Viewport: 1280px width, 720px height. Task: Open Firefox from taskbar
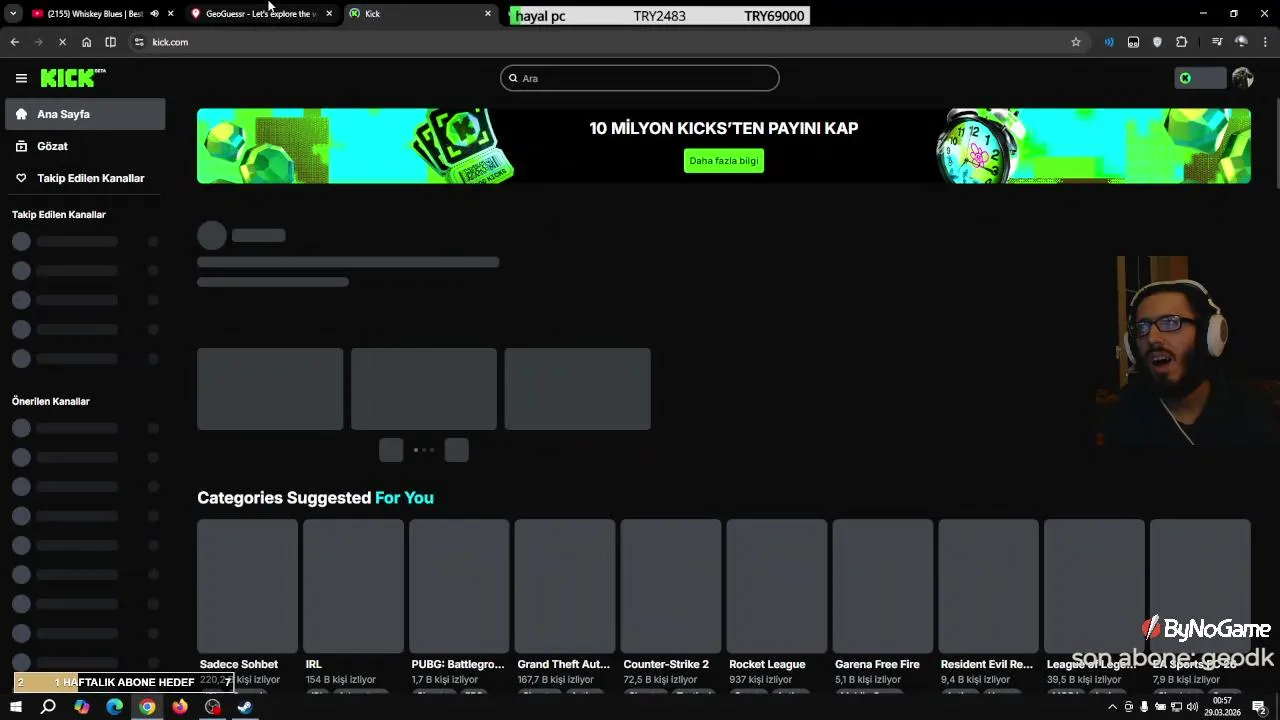180,707
